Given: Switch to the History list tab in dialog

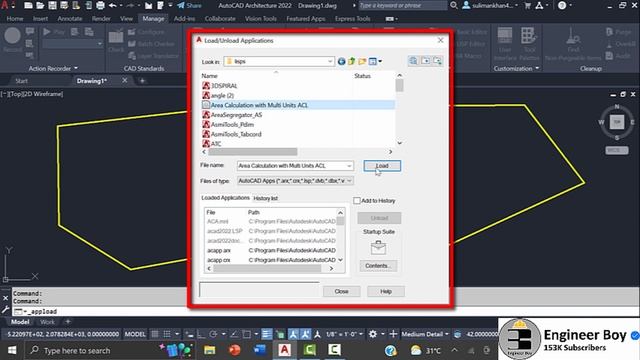Looking at the screenshot, I should 265,198.
